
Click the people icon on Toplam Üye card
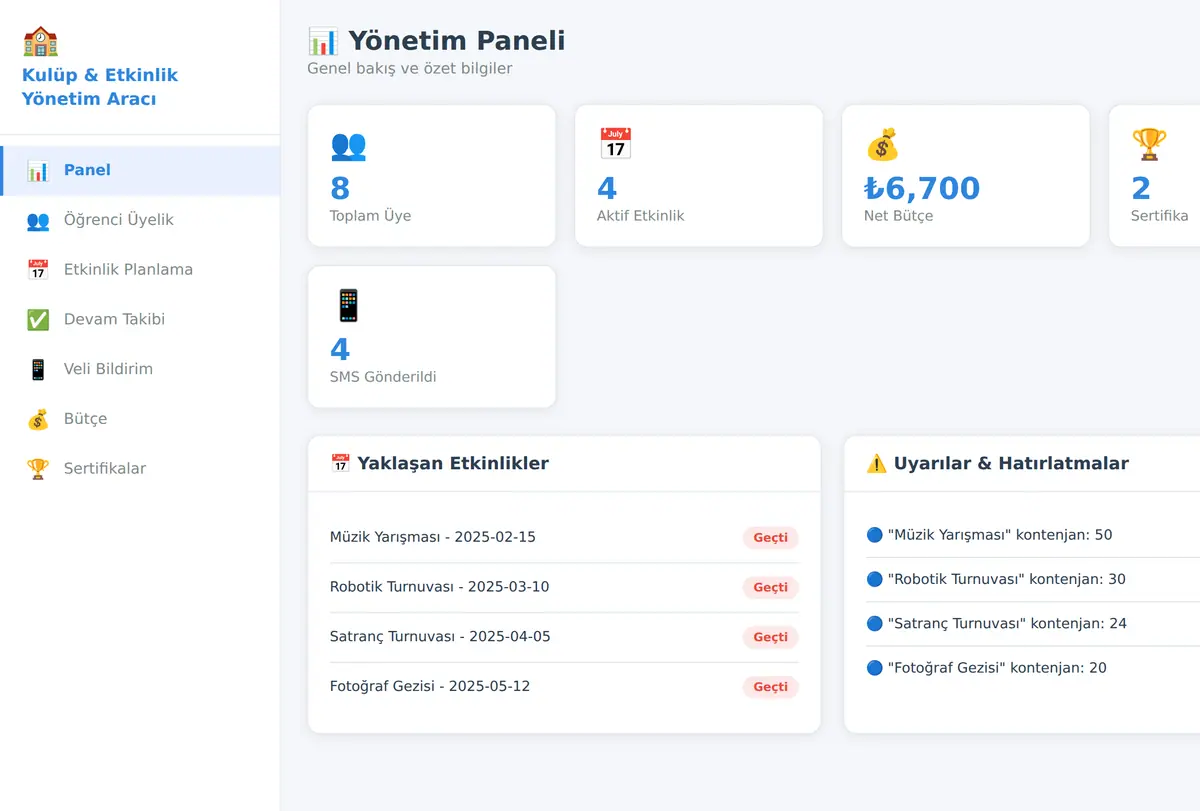348,145
